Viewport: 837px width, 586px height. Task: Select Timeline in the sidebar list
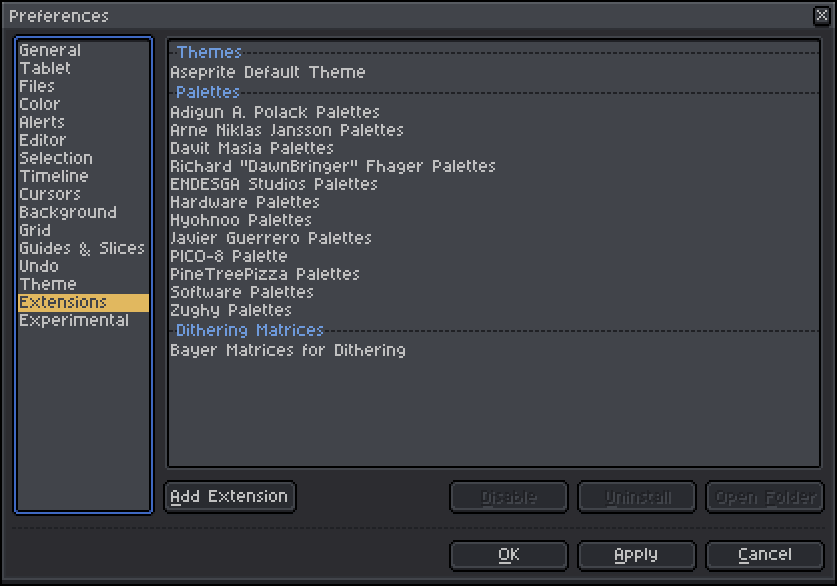tap(54, 176)
